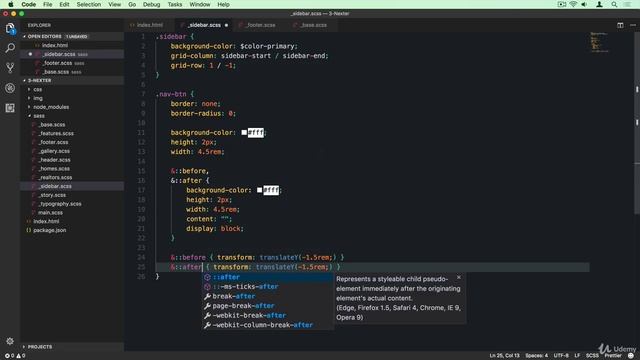Click the user account icon in menu bar
Image resolution: width=640 pixels, height=360 pixels.
(x=599, y=4)
